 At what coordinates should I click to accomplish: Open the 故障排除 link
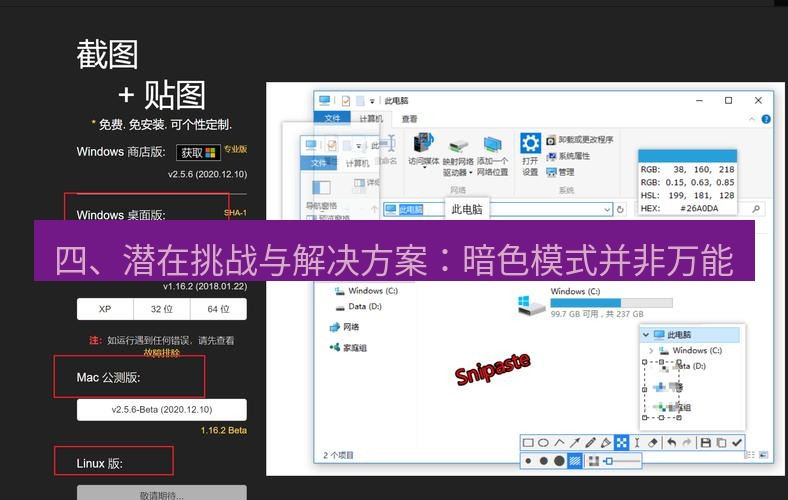coord(162,353)
